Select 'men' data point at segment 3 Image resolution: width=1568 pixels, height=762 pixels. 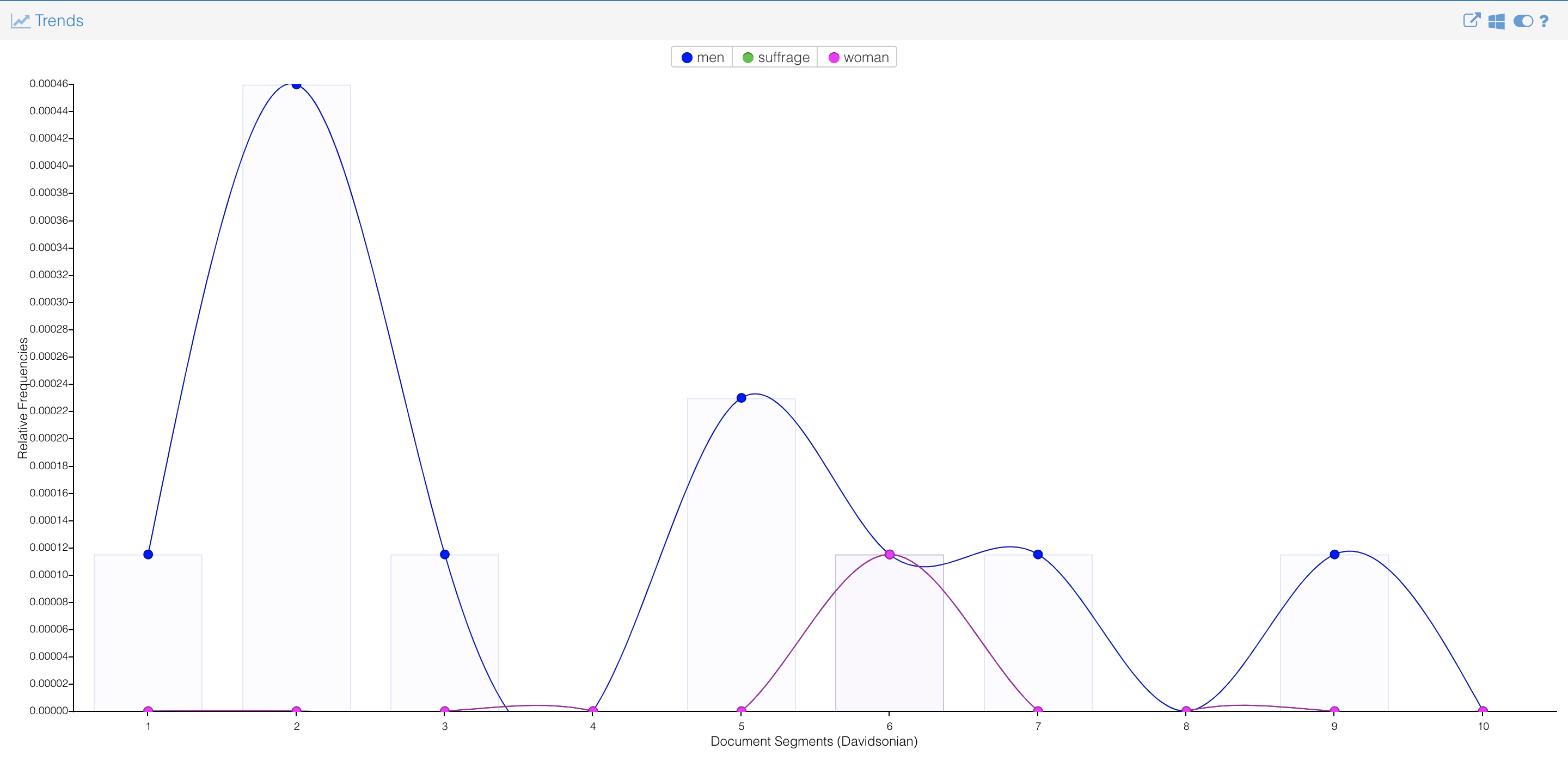tap(444, 555)
